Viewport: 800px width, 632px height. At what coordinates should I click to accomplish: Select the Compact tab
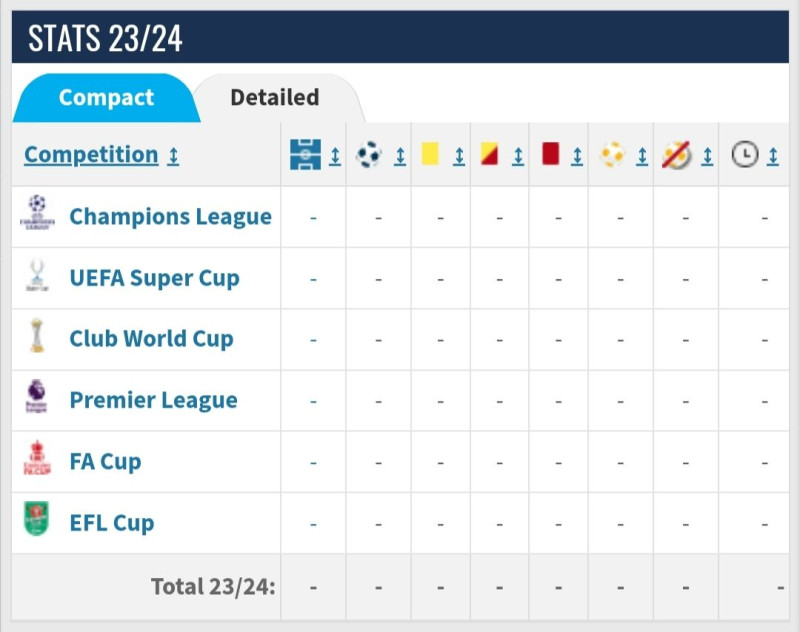tap(106, 97)
